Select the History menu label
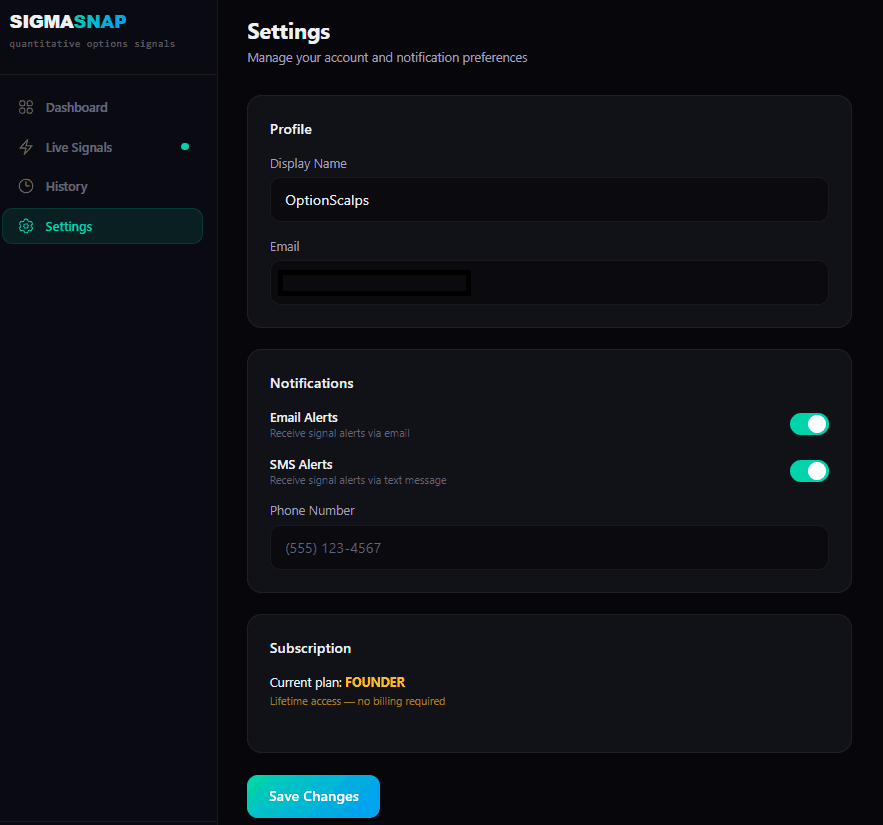Viewport: 883px width, 825px height. coord(66,187)
